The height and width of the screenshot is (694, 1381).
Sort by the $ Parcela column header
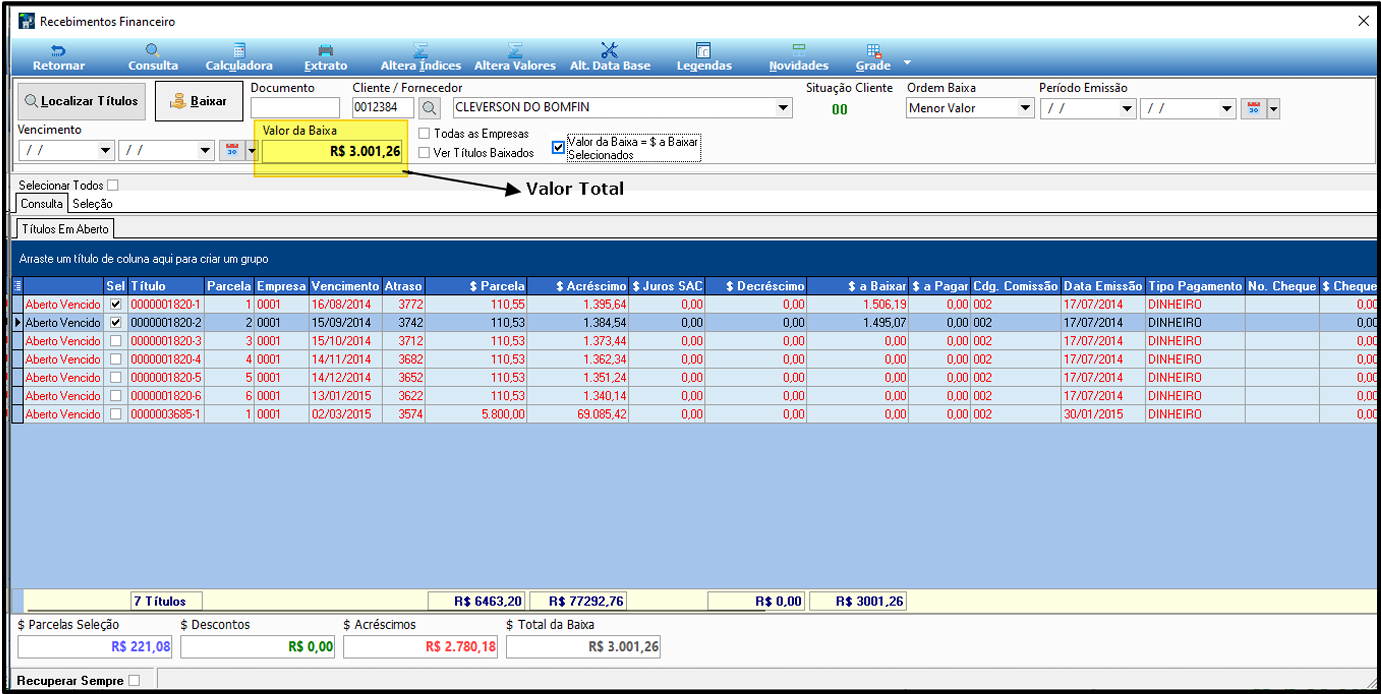point(476,286)
